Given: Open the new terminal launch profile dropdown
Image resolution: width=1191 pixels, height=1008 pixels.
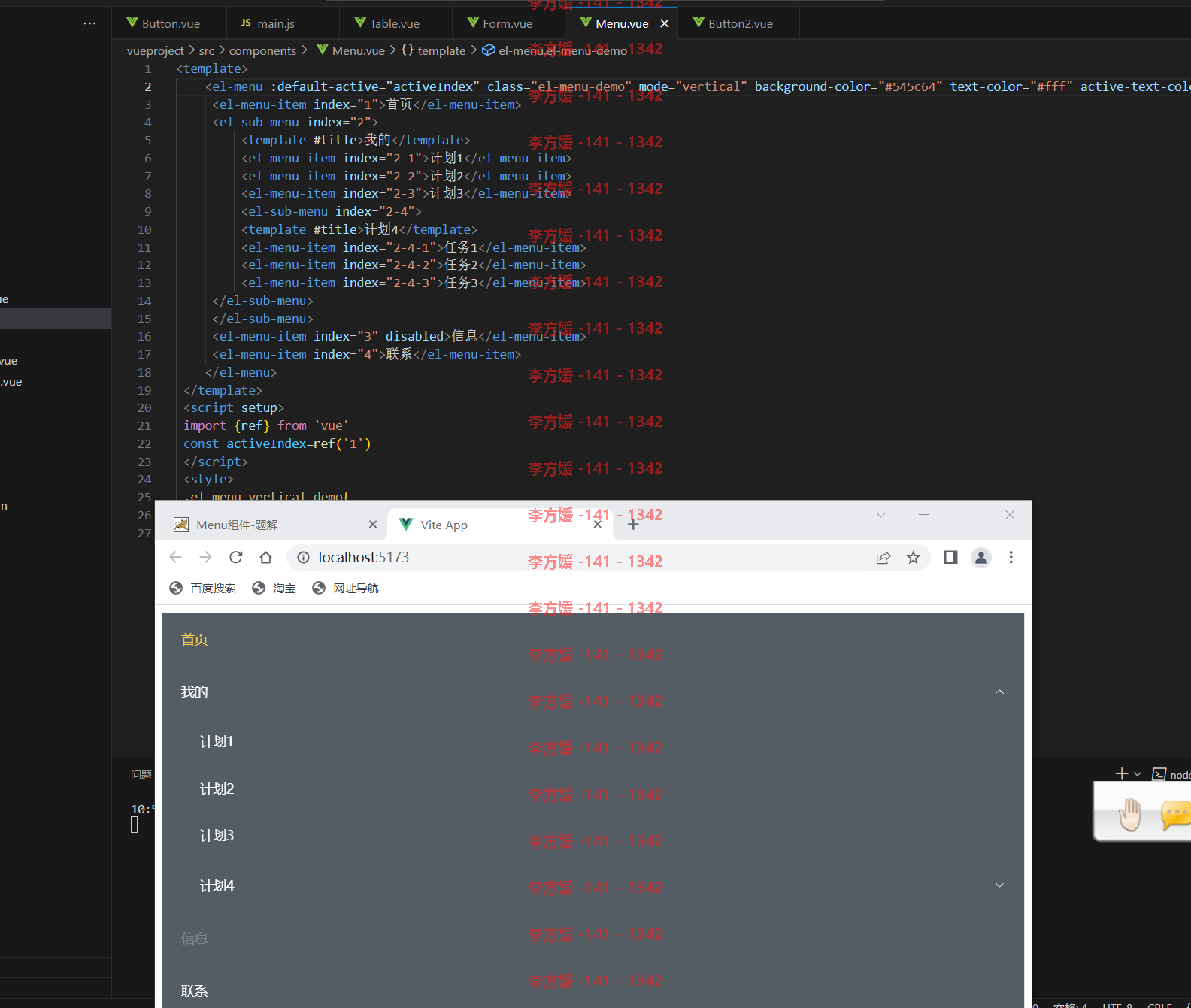Looking at the screenshot, I should [x=1138, y=773].
